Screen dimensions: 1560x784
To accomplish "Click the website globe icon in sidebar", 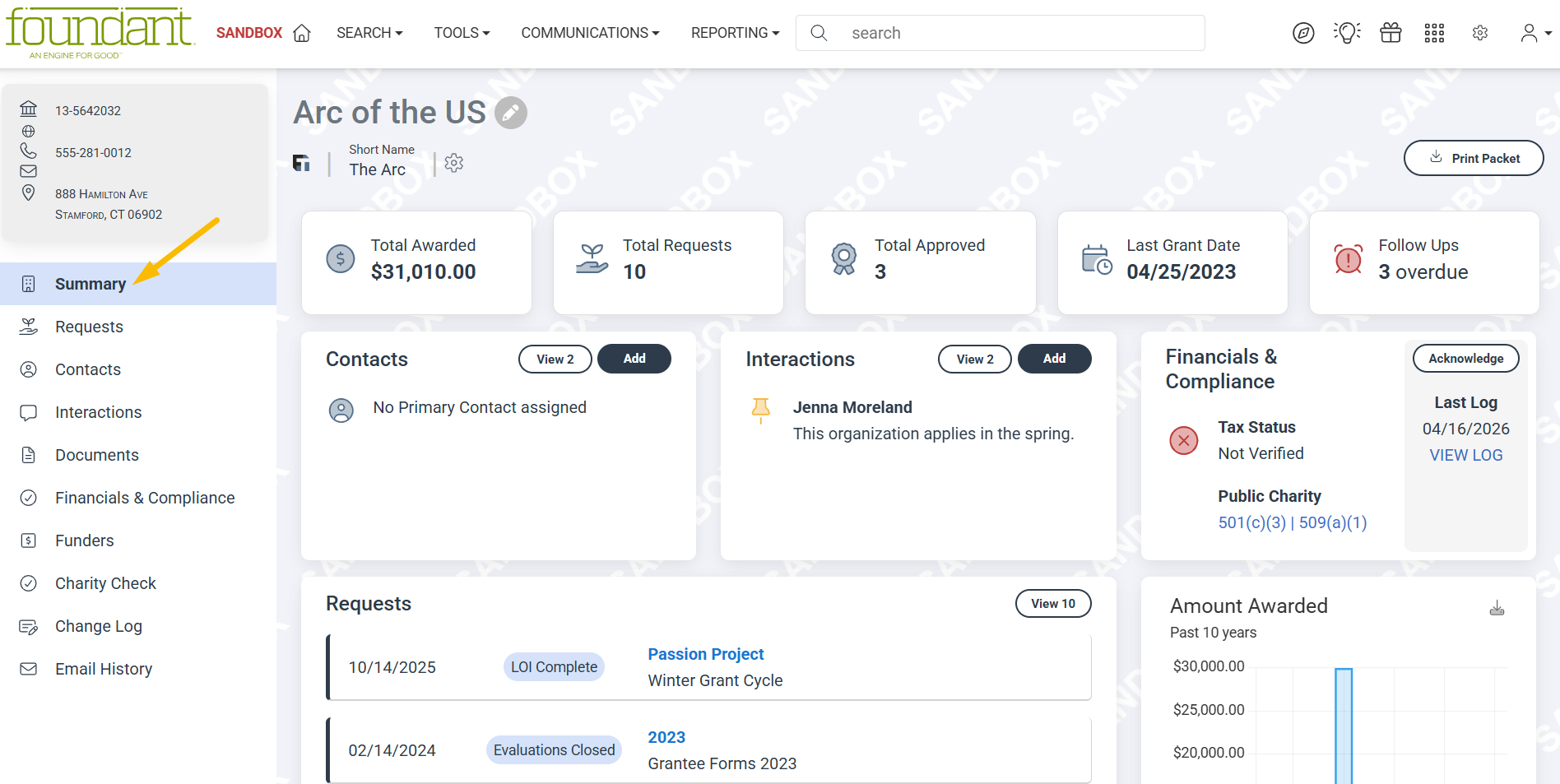I will (x=29, y=132).
